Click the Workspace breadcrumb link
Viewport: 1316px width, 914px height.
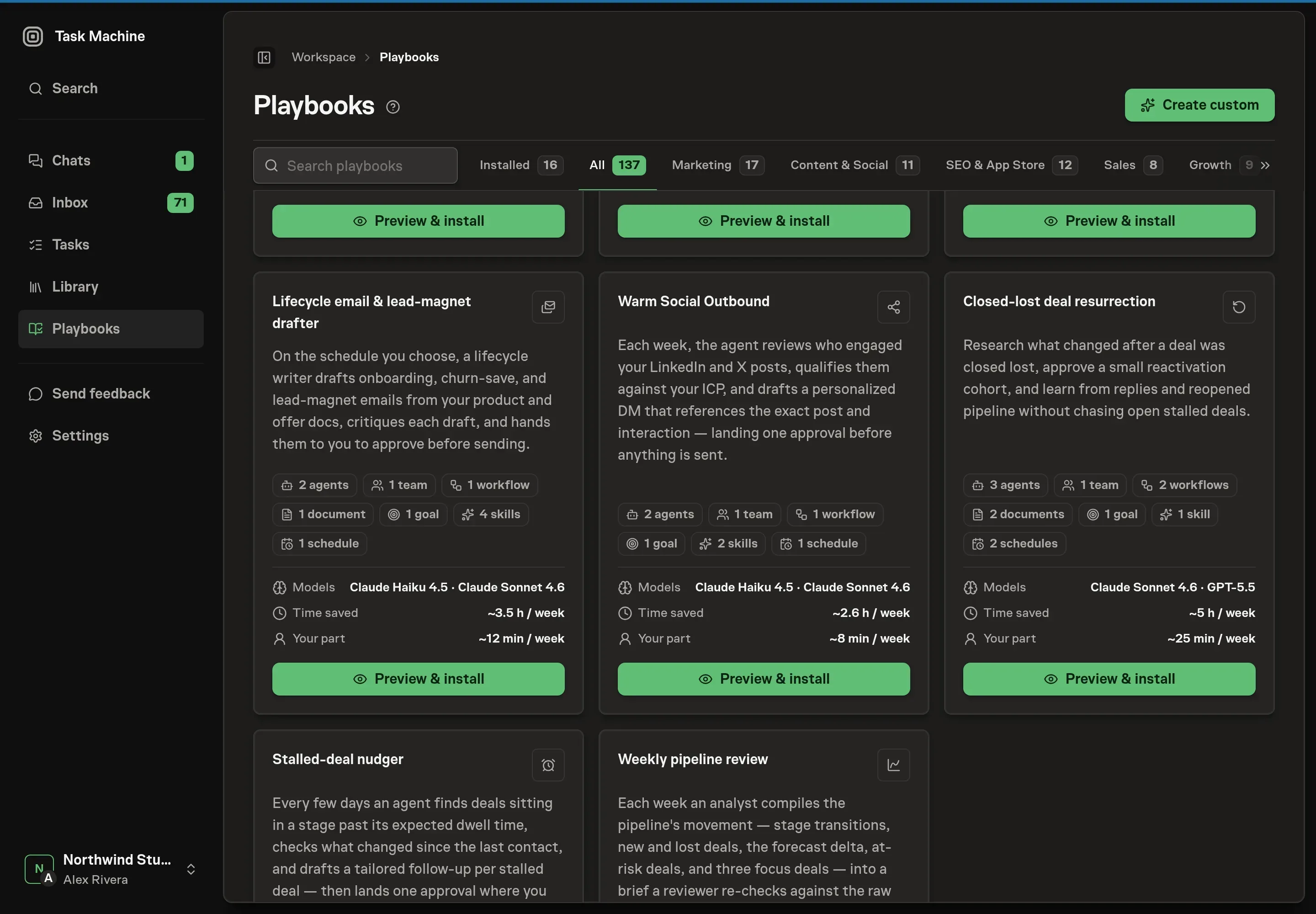point(324,57)
